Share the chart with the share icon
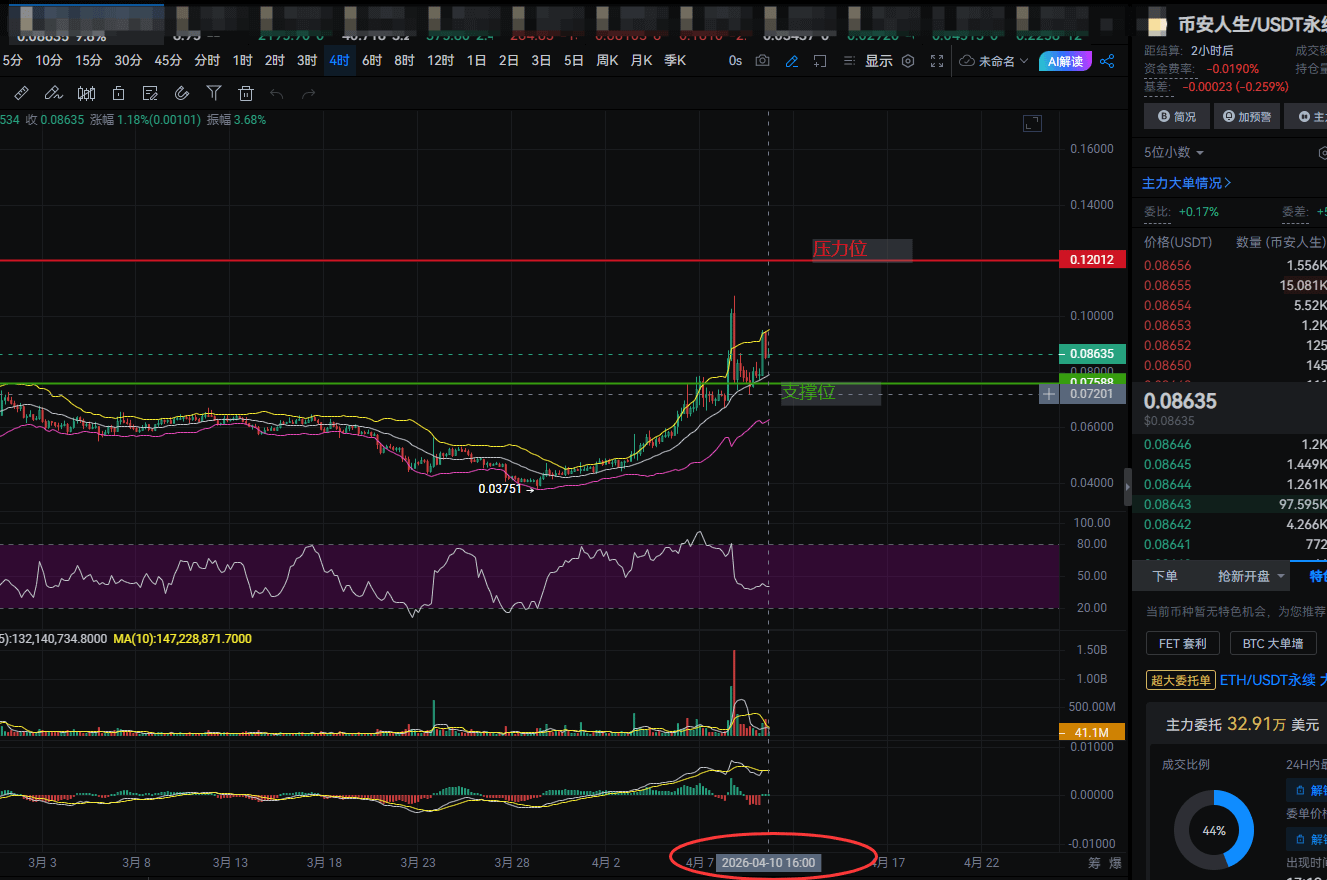 [x=1107, y=61]
